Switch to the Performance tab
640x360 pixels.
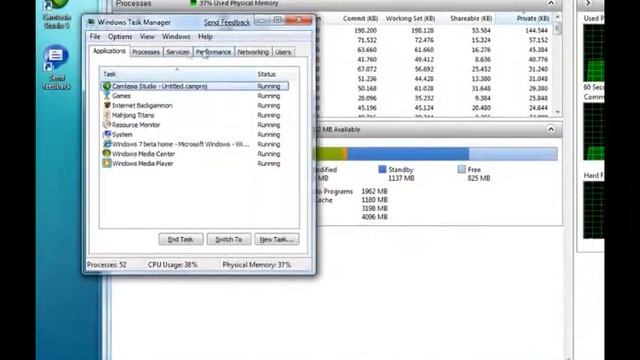(213, 52)
